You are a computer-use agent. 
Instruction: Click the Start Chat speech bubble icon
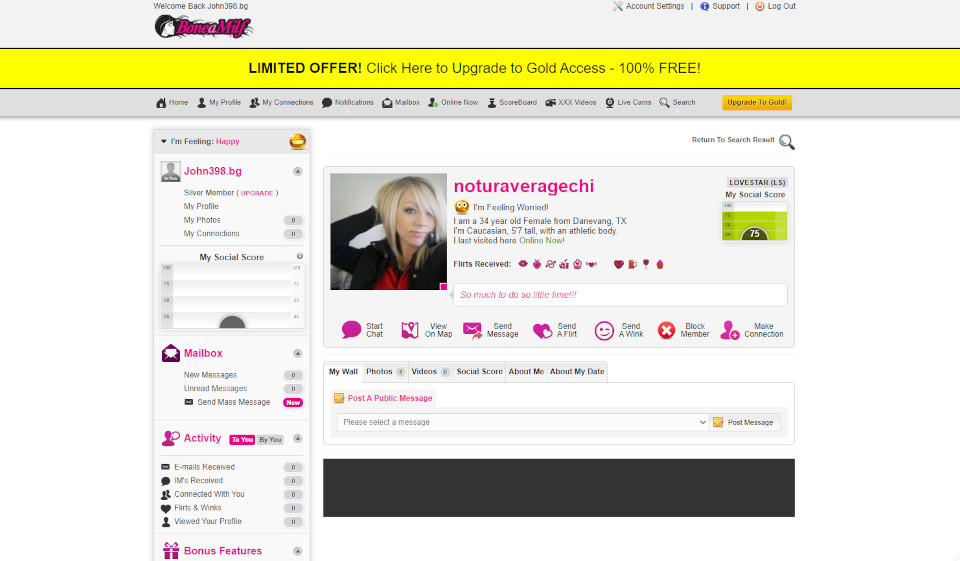click(351, 330)
